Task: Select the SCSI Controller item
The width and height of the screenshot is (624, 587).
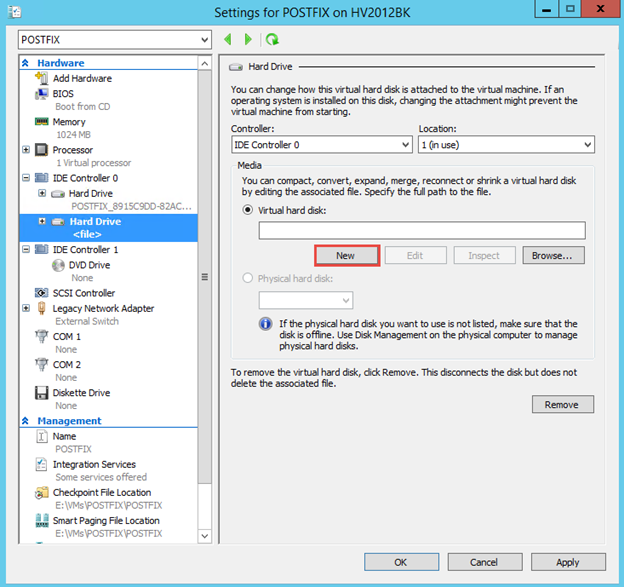Action: 84,293
